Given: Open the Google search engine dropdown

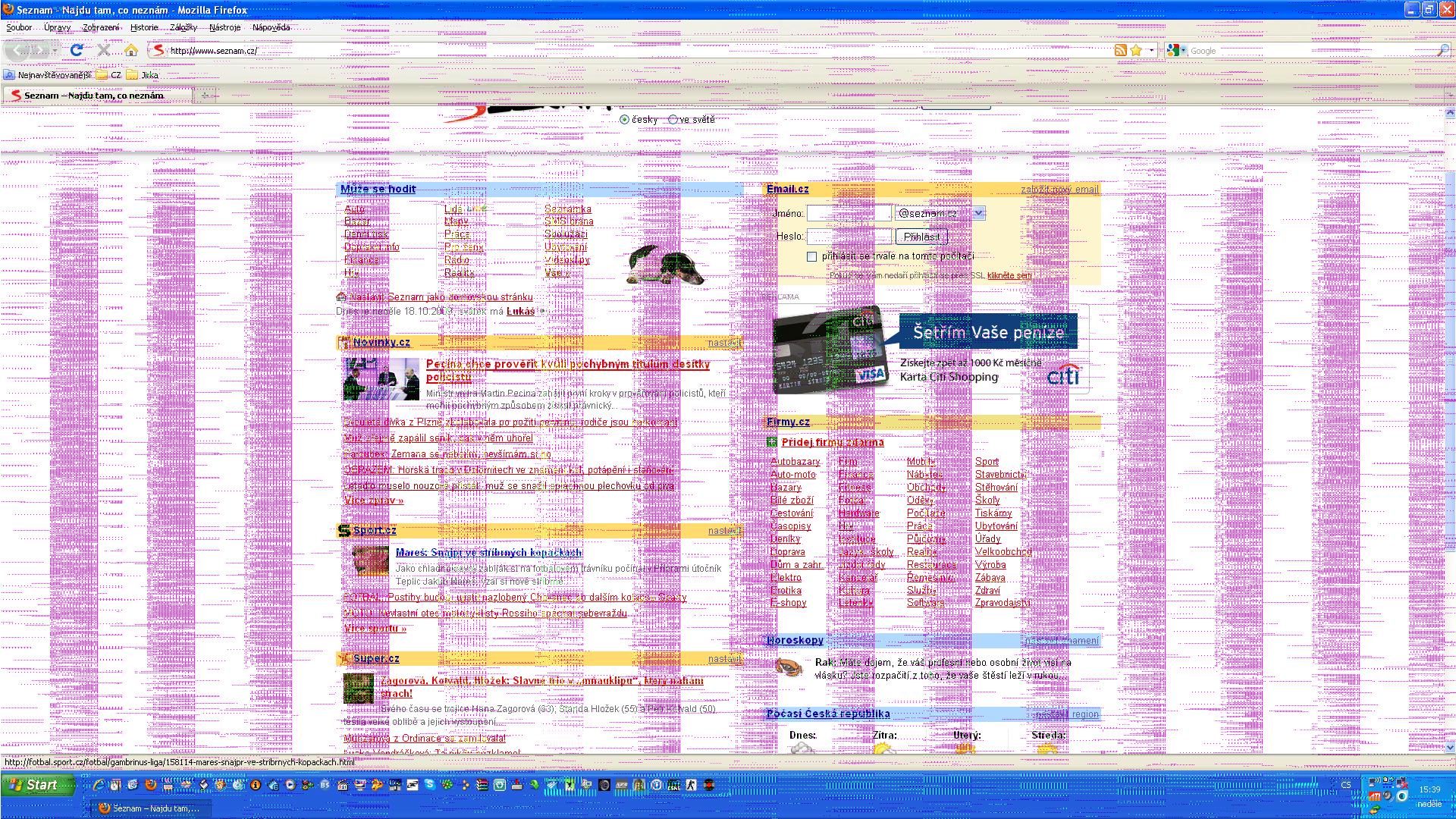Looking at the screenshot, I should pyautogui.click(x=1178, y=50).
